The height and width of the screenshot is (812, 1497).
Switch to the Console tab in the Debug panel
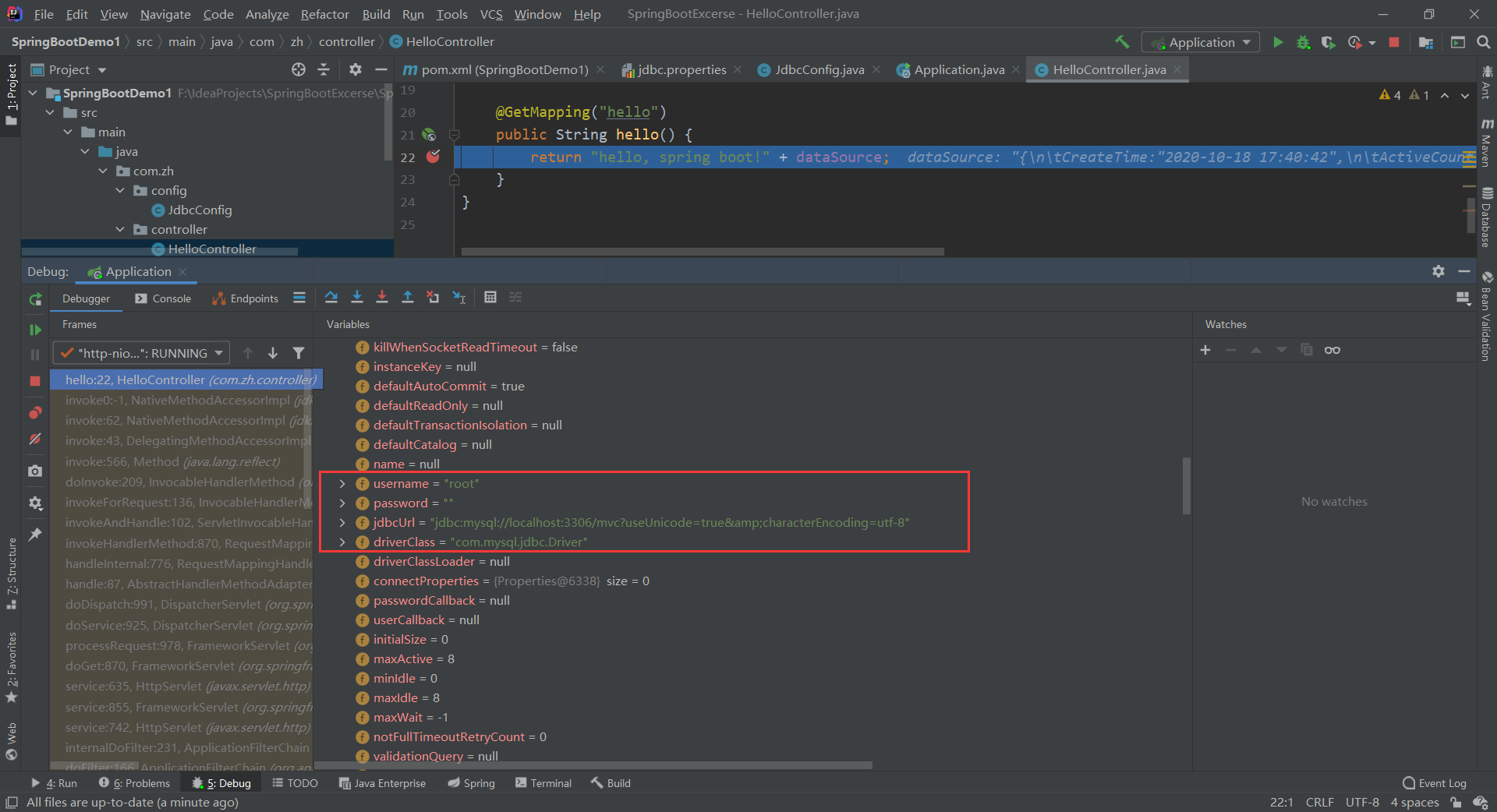(163, 298)
